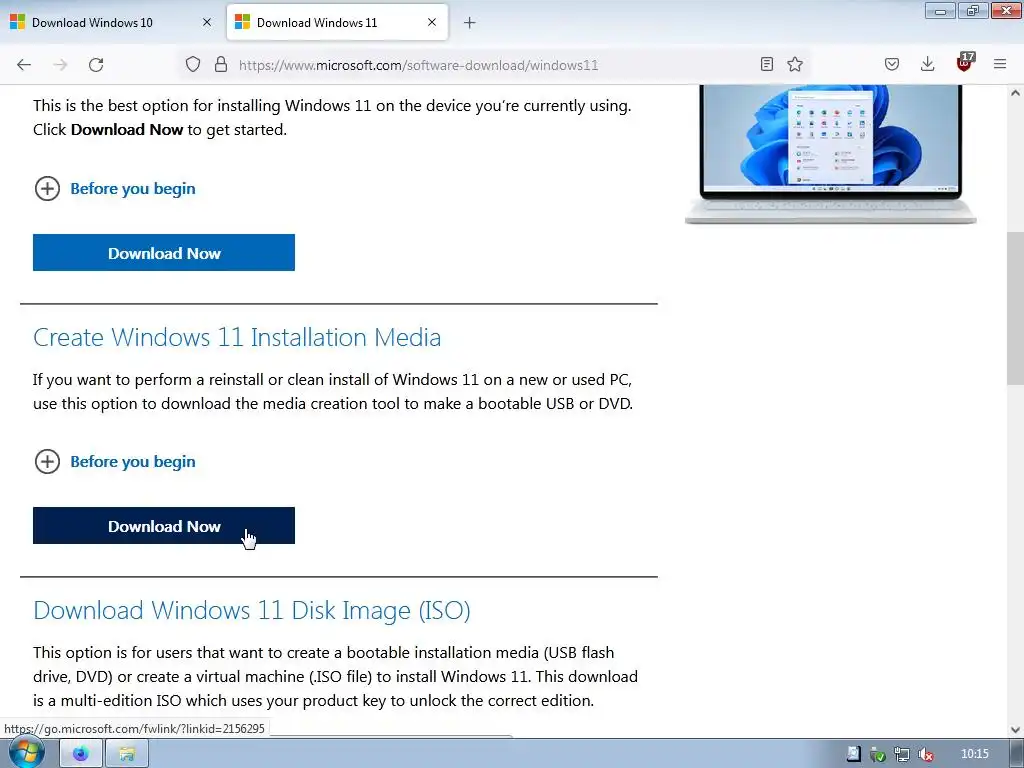Viewport: 1024px width, 768px height.
Task: Close the Download Windows 10 tab
Action: (x=207, y=22)
